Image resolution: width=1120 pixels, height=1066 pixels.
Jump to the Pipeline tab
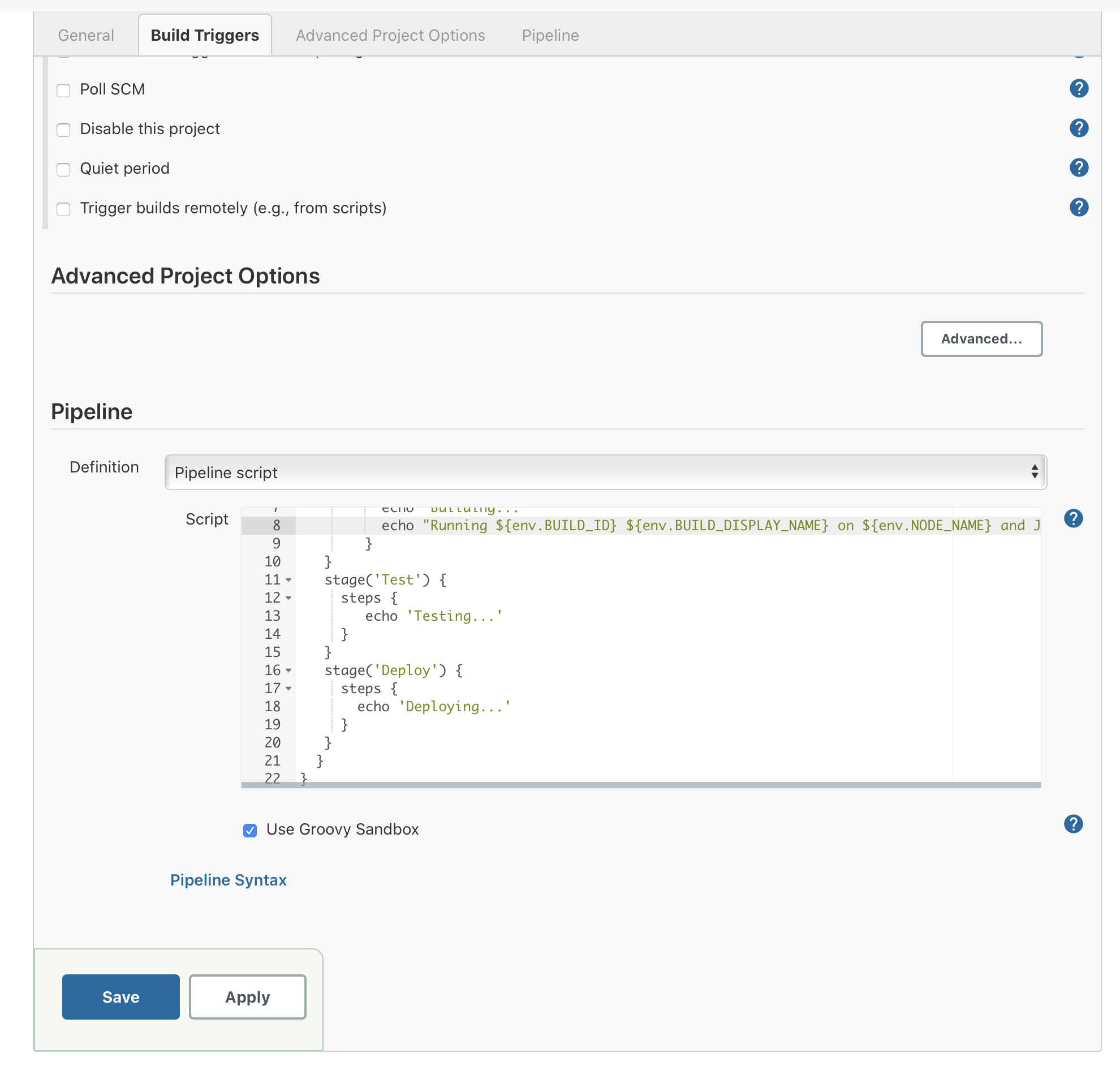pyautogui.click(x=550, y=35)
